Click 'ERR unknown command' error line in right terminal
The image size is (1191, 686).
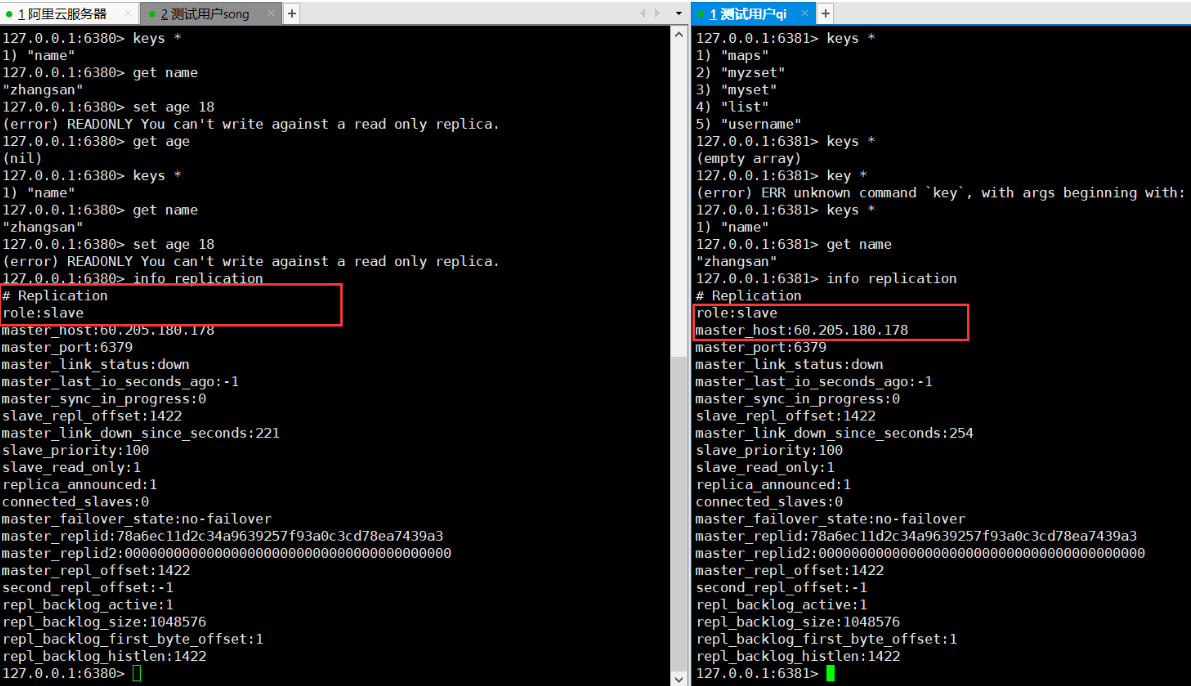(940, 193)
